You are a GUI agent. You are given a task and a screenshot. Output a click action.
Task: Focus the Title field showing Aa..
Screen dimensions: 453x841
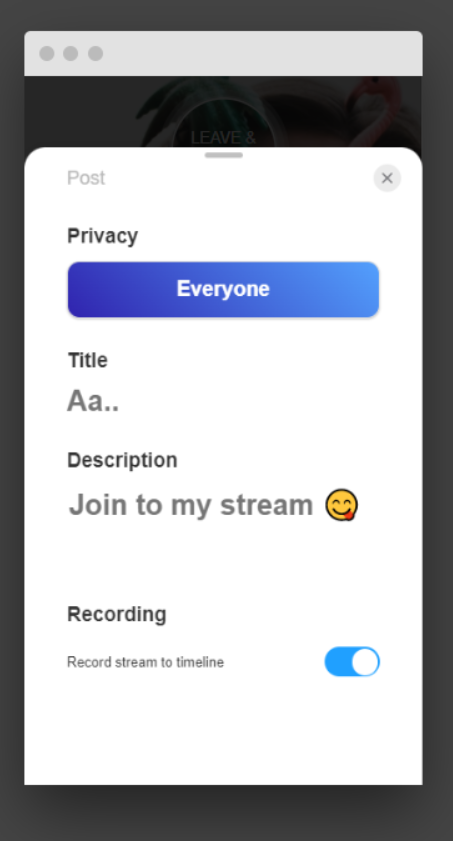click(223, 401)
